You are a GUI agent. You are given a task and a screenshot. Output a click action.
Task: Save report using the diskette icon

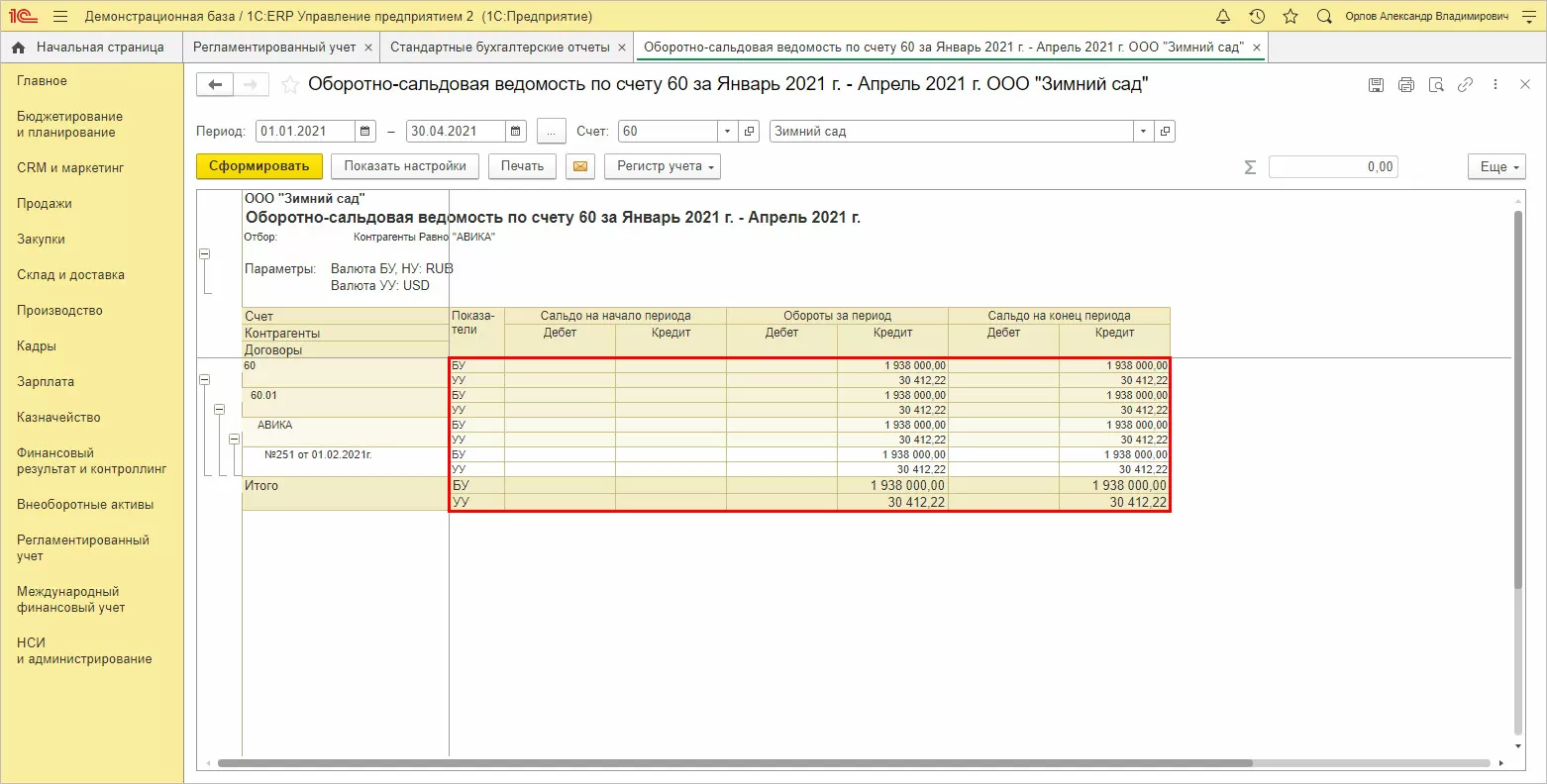[1376, 85]
